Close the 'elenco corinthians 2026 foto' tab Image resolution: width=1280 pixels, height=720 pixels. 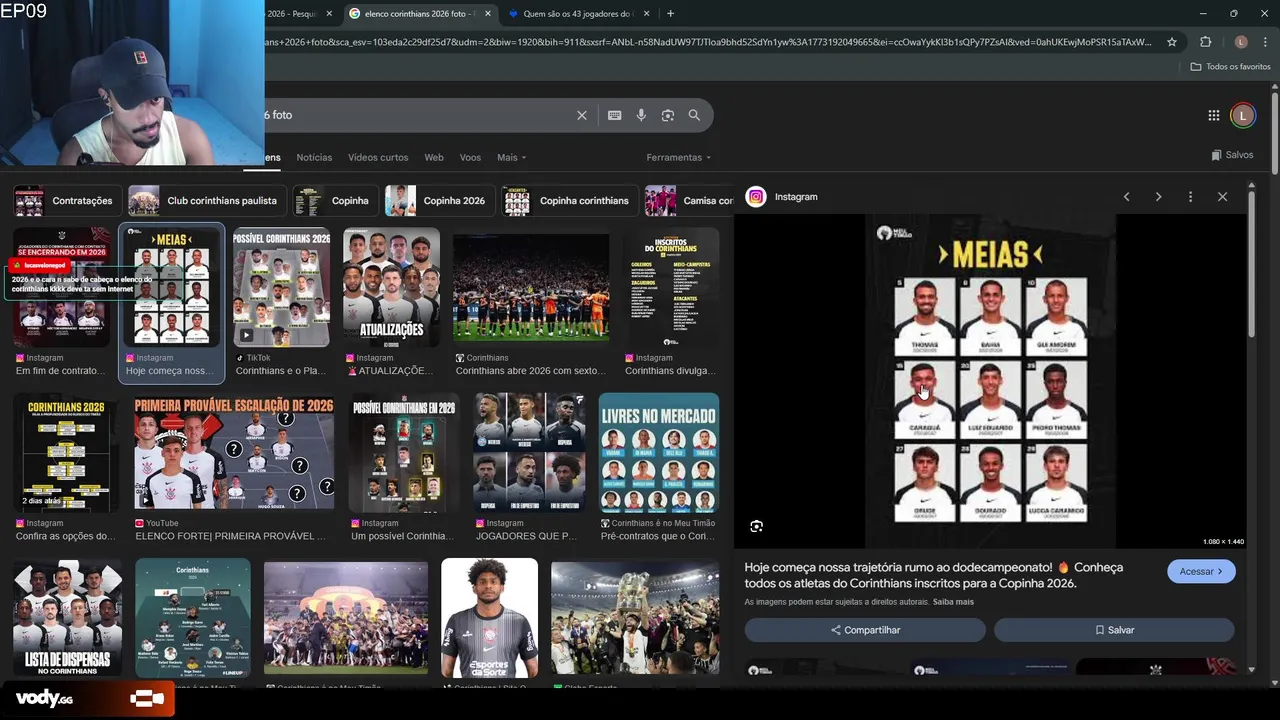tap(489, 14)
